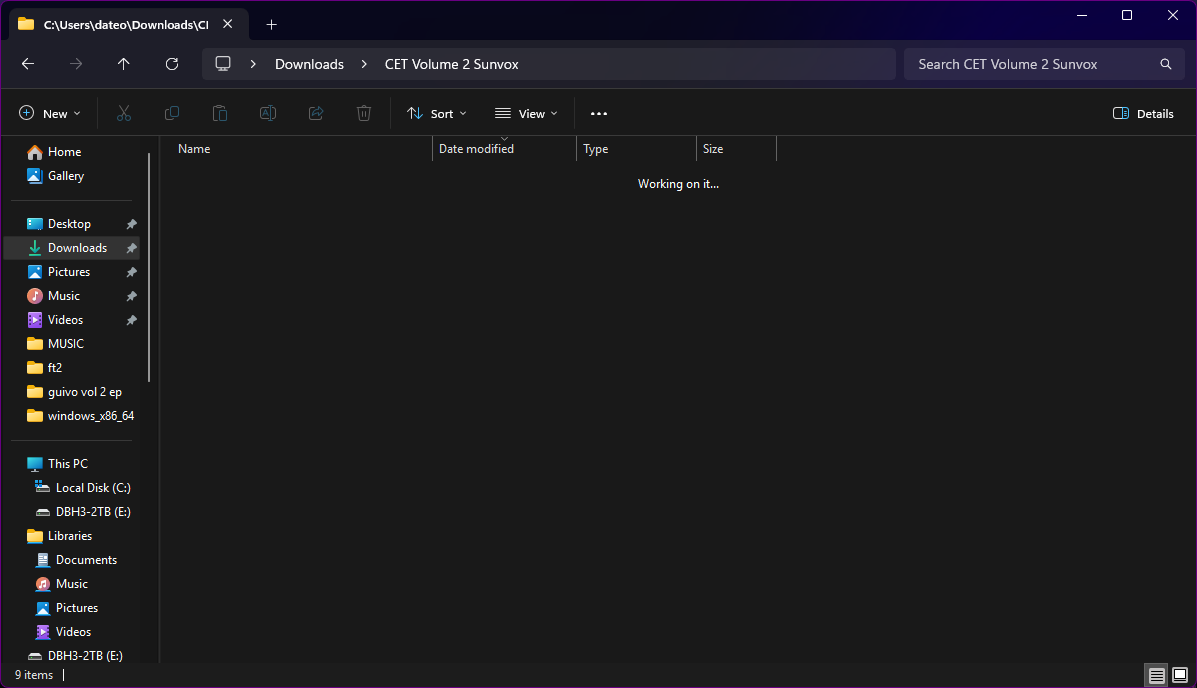This screenshot has width=1197, height=688.
Task: Unpin Desktop using its pin icon
Action: [131, 224]
